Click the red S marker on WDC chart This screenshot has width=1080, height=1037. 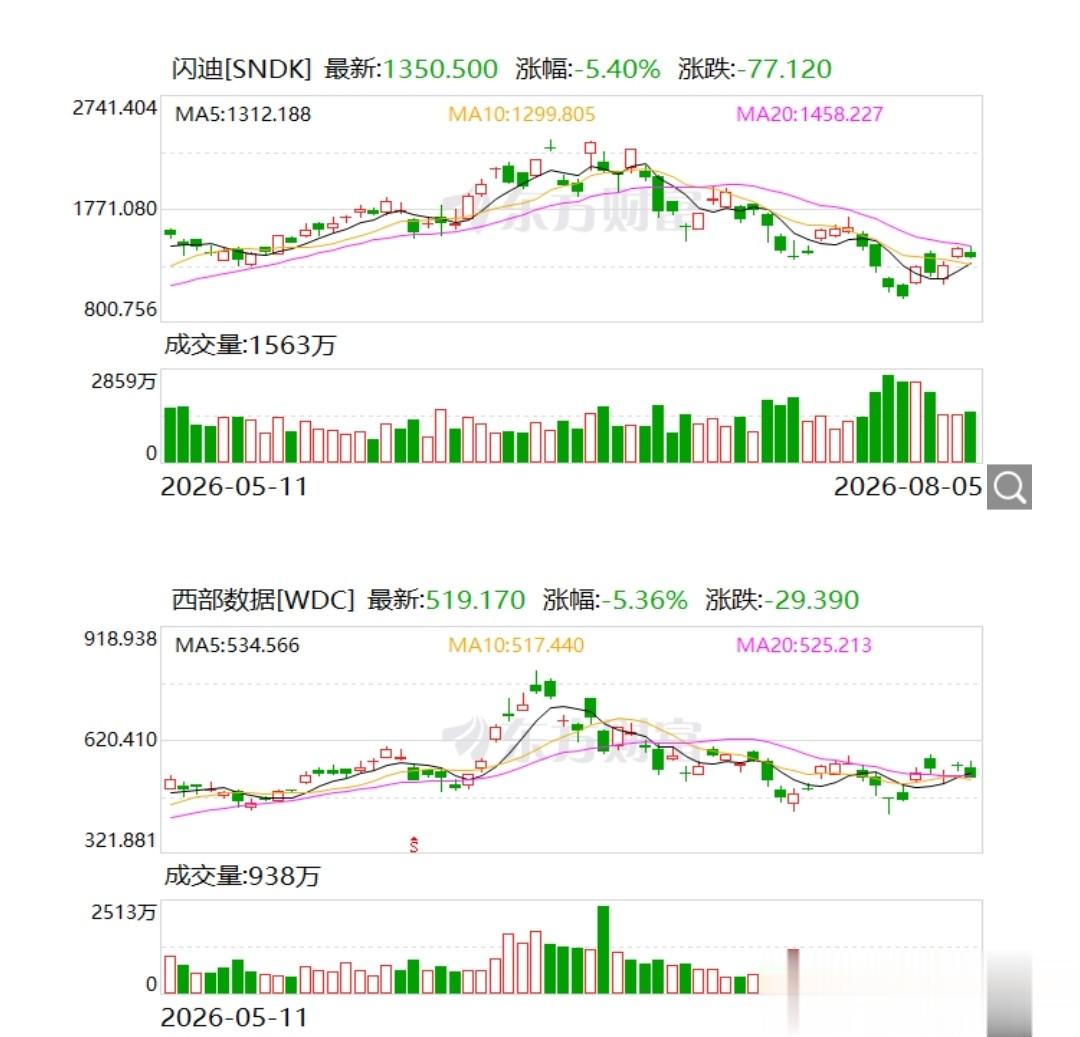tap(413, 844)
